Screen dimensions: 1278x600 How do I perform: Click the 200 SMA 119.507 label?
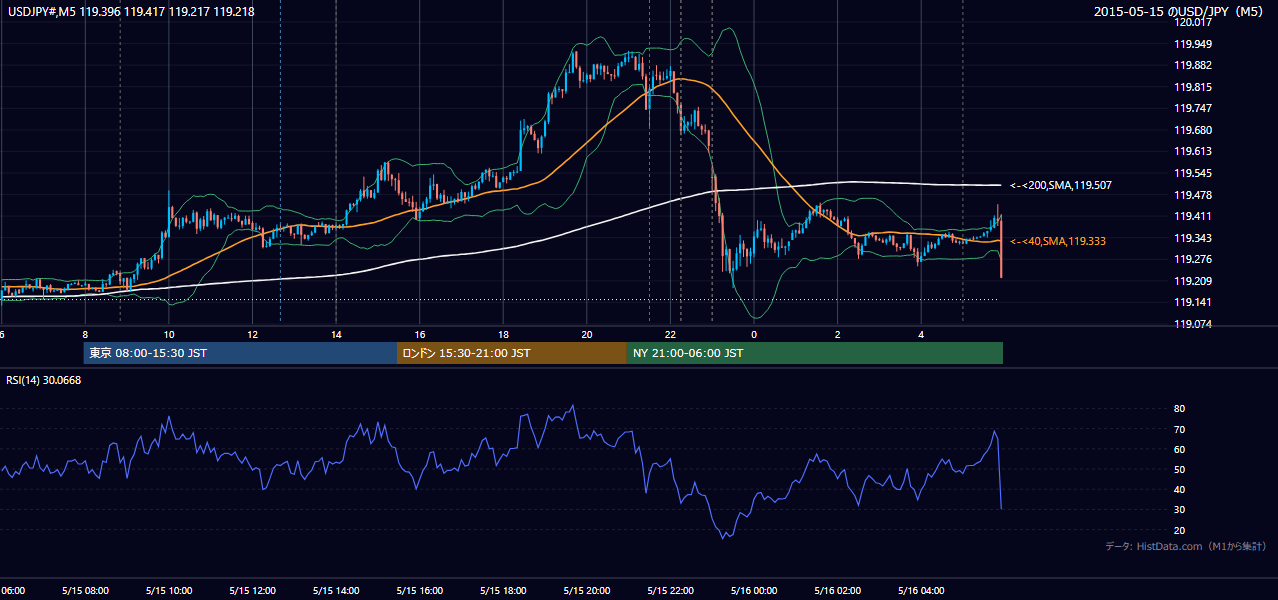pyautogui.click(x=1061, y=186)
